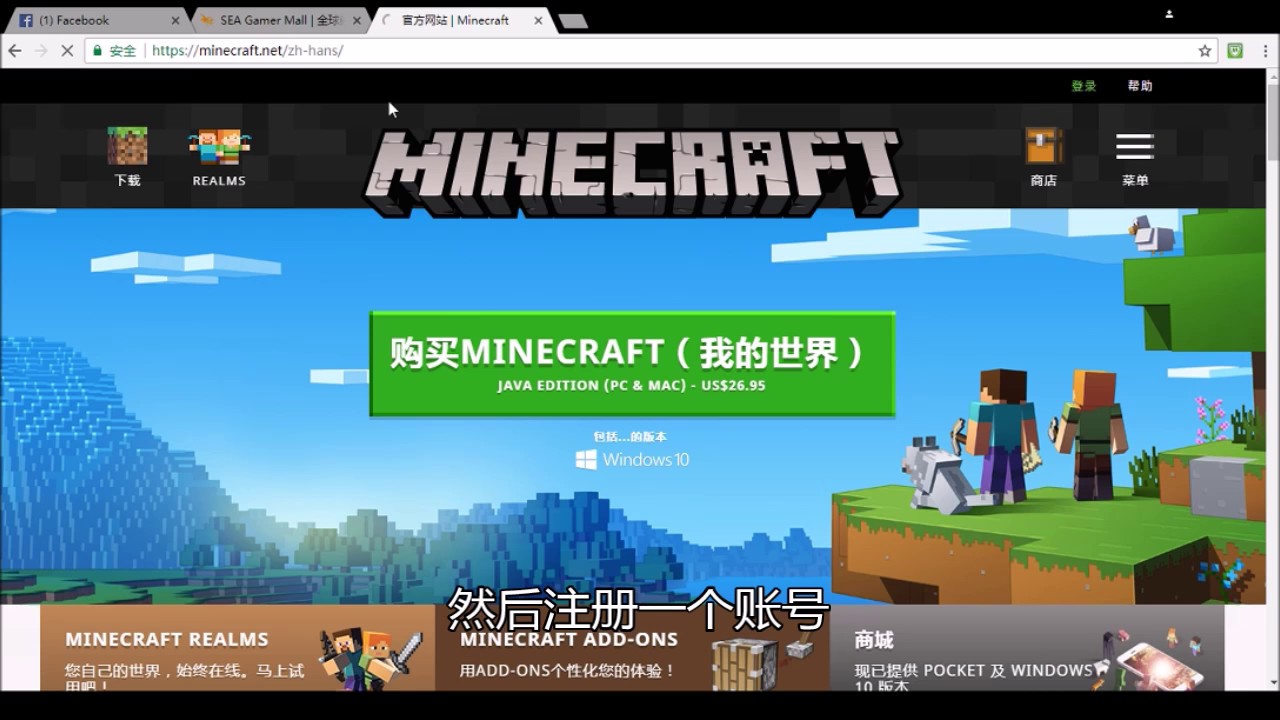The height and width of the screenshot is (720, 1280).
Task: Click the 包括…的版本 text
Action: [630, 437]
